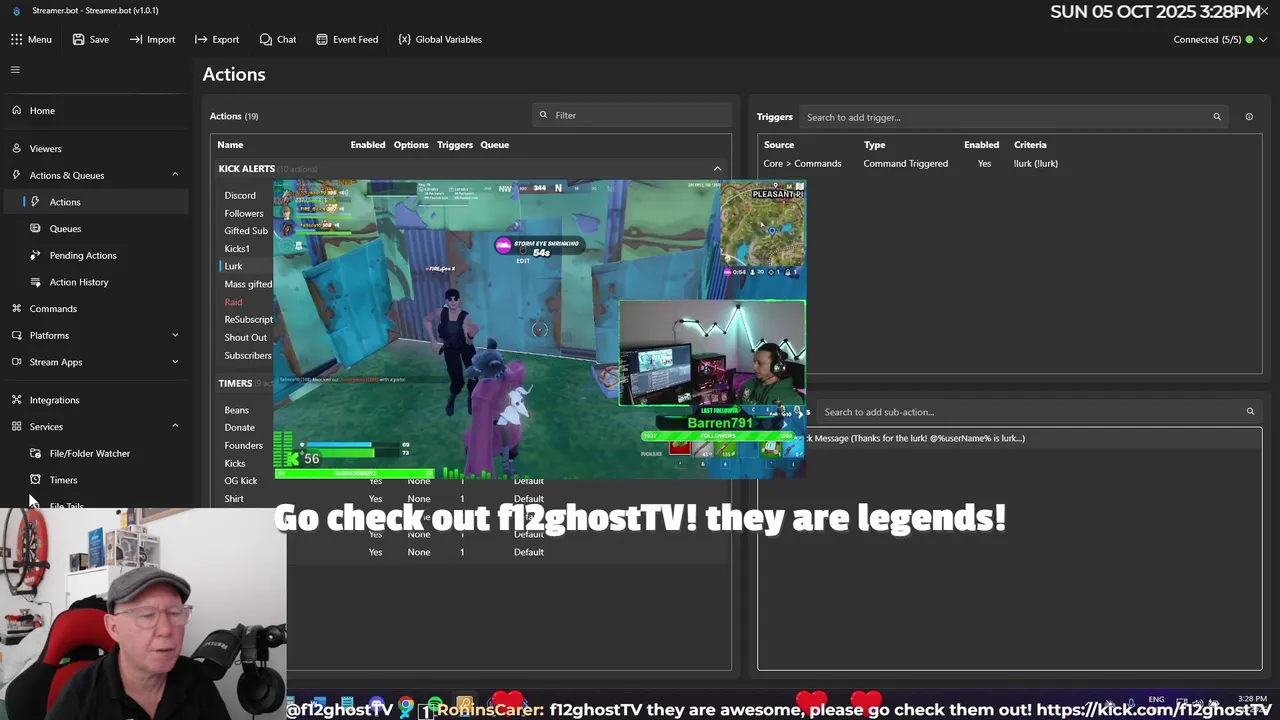Click the Action History icon
The width and height of the screenshot is (1280, 720).
point(36,282)
